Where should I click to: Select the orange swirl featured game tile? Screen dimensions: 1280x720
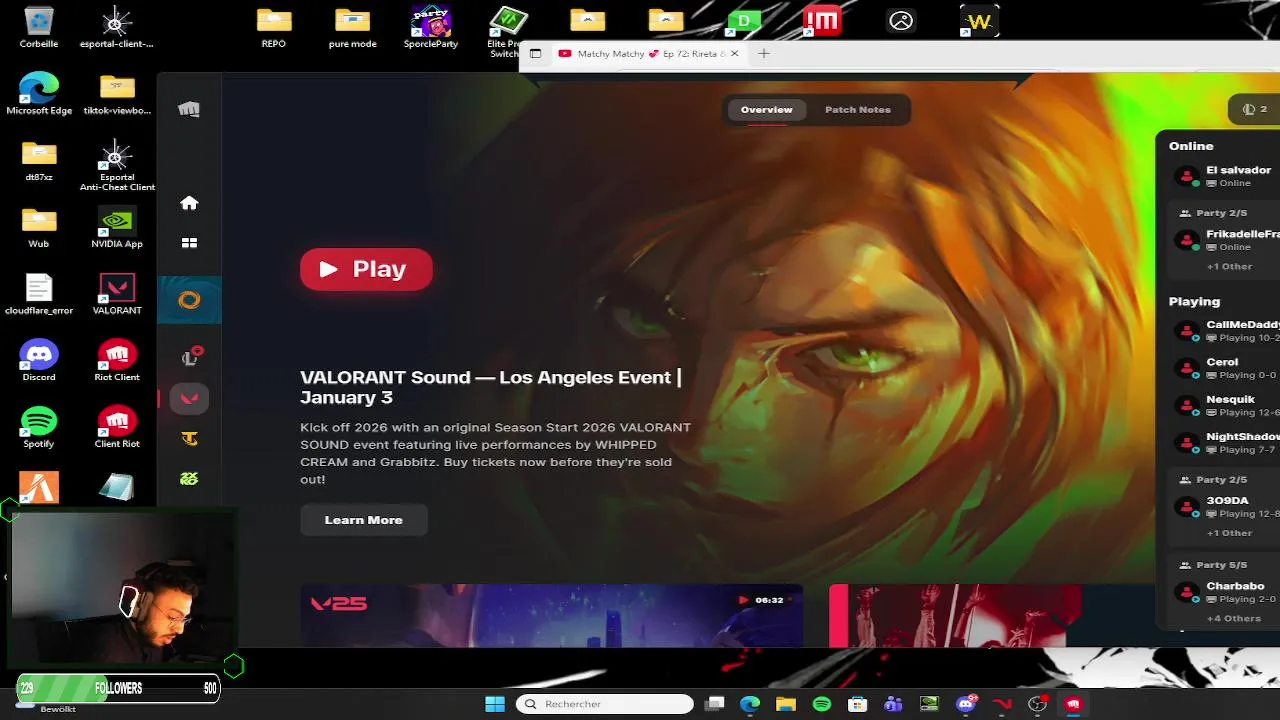[189, 300]
